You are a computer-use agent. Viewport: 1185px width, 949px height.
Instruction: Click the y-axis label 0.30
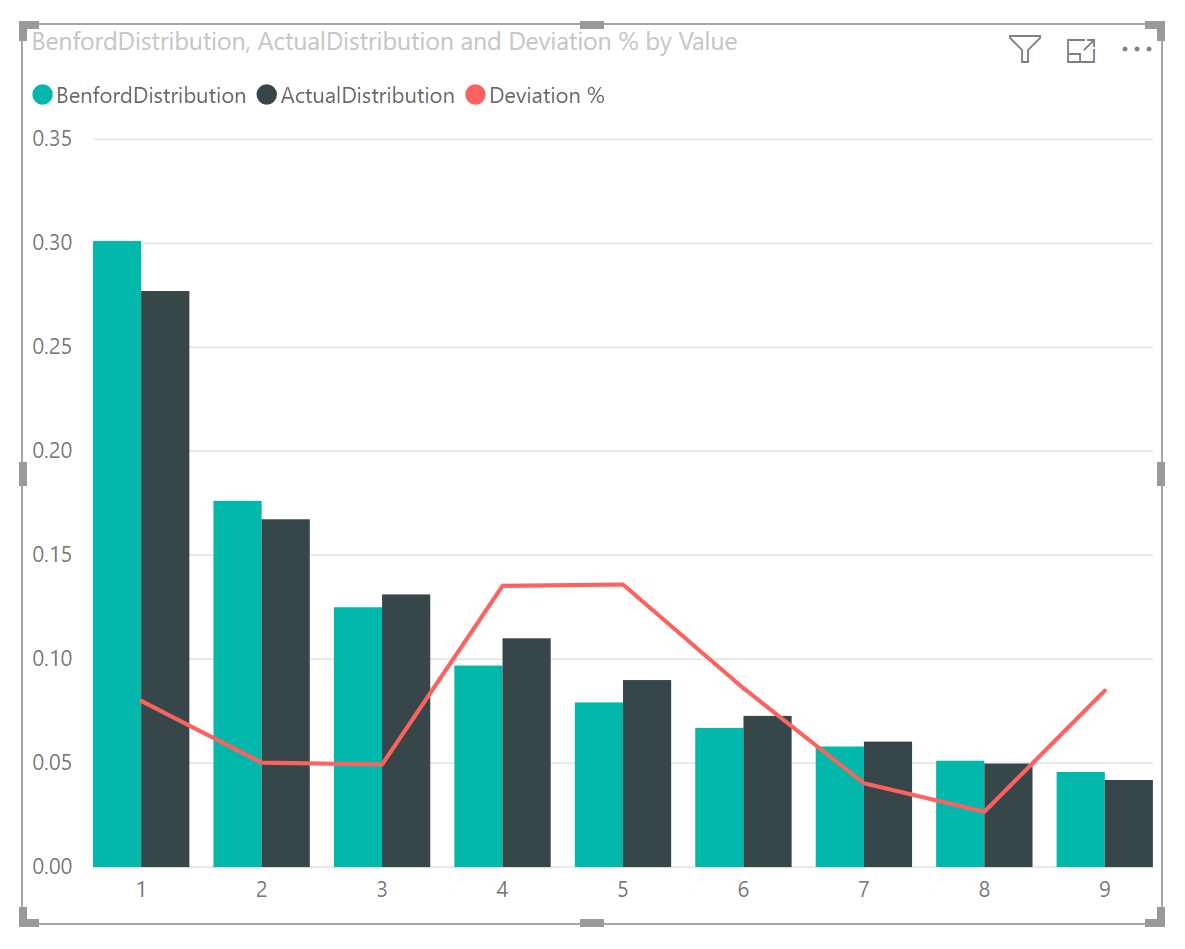pos(52,243)
